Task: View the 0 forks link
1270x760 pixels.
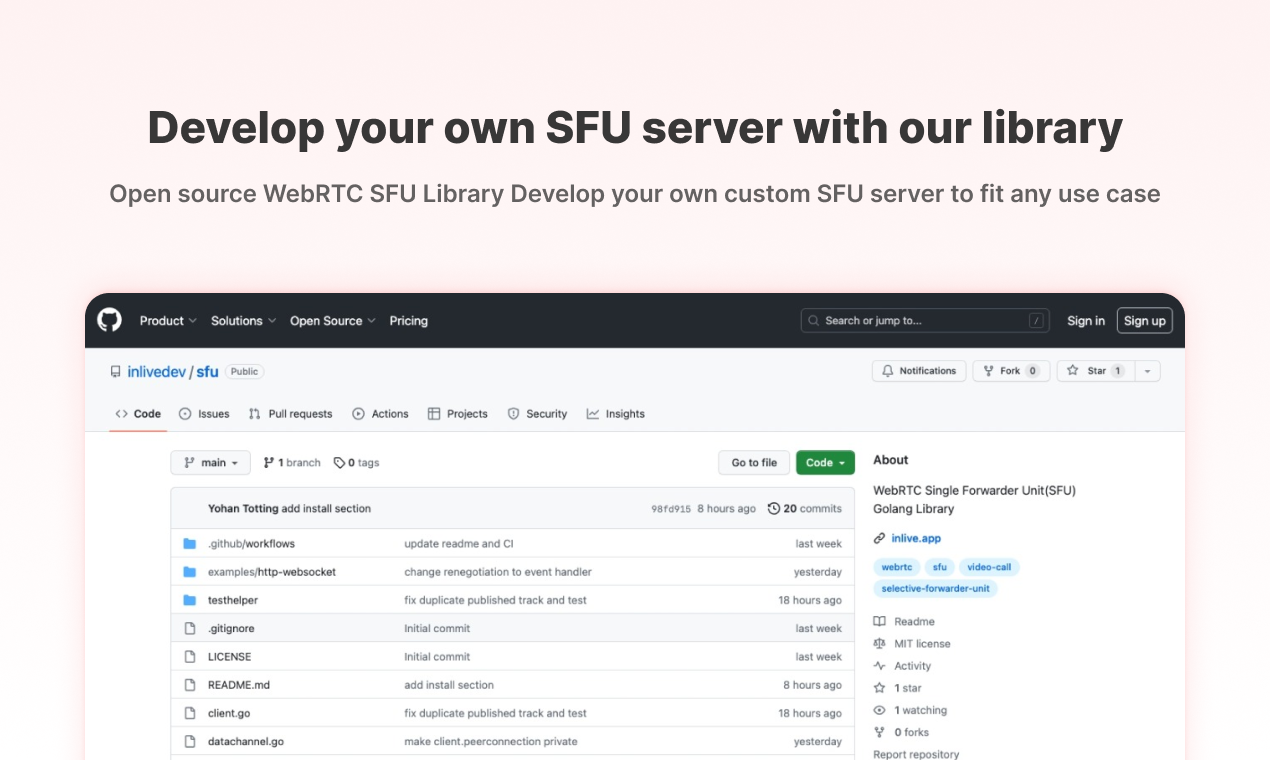Action: pyautogui.click(x=901, y=732)
